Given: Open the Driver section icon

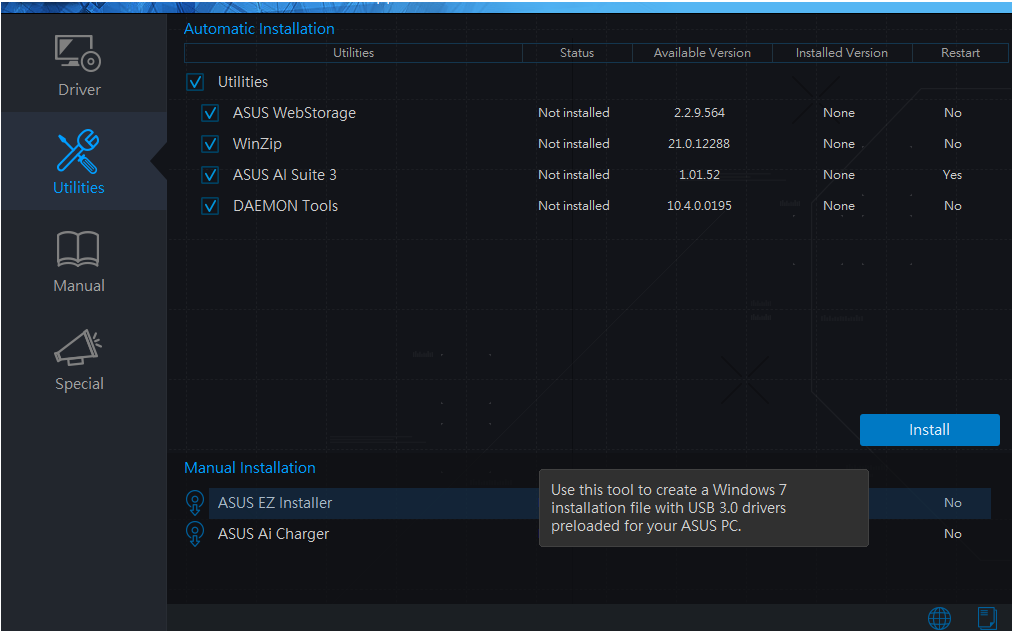Looking at the screenshot, I should [78, 53].
